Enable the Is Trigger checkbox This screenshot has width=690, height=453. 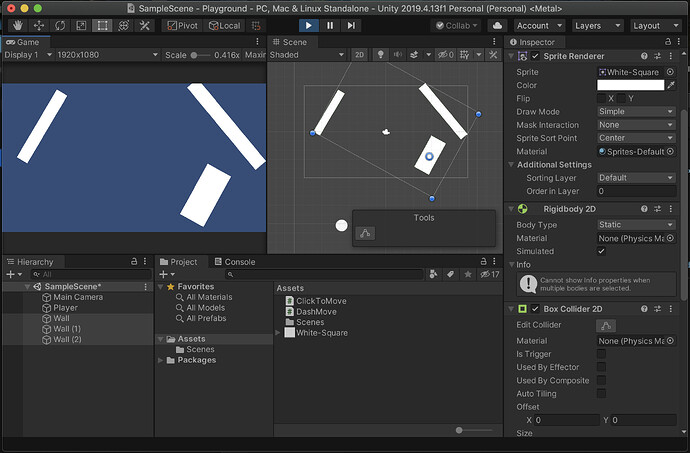pos(601,354)
